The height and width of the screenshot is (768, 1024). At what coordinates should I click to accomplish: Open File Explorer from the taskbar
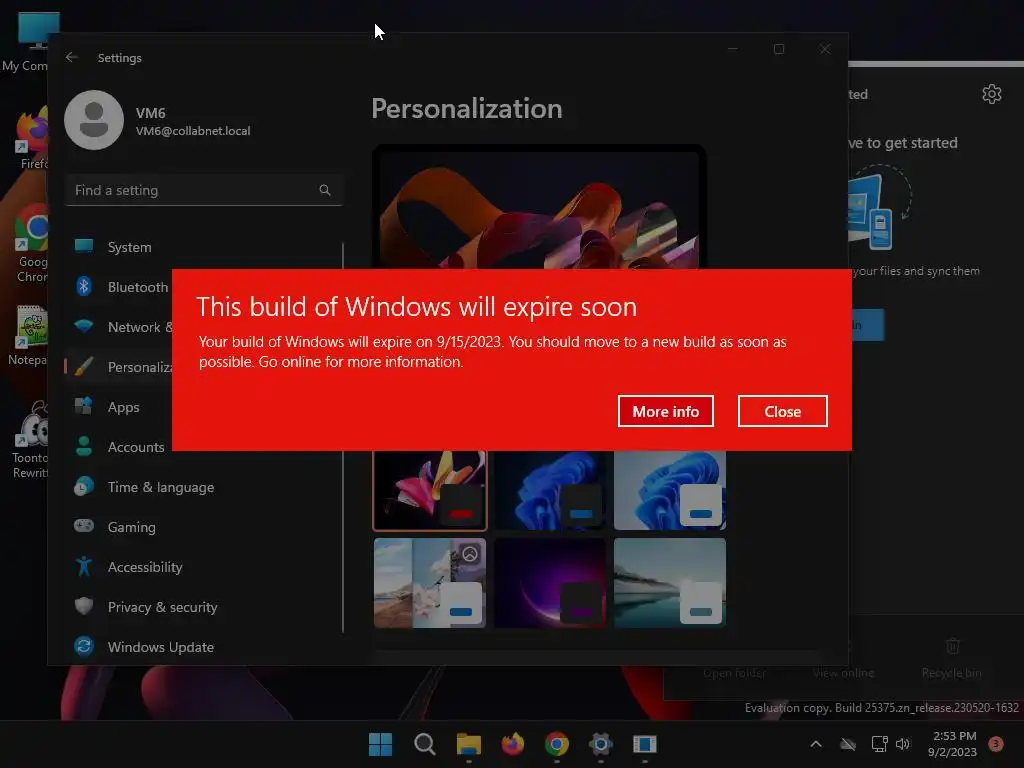[x=468, y=744]
